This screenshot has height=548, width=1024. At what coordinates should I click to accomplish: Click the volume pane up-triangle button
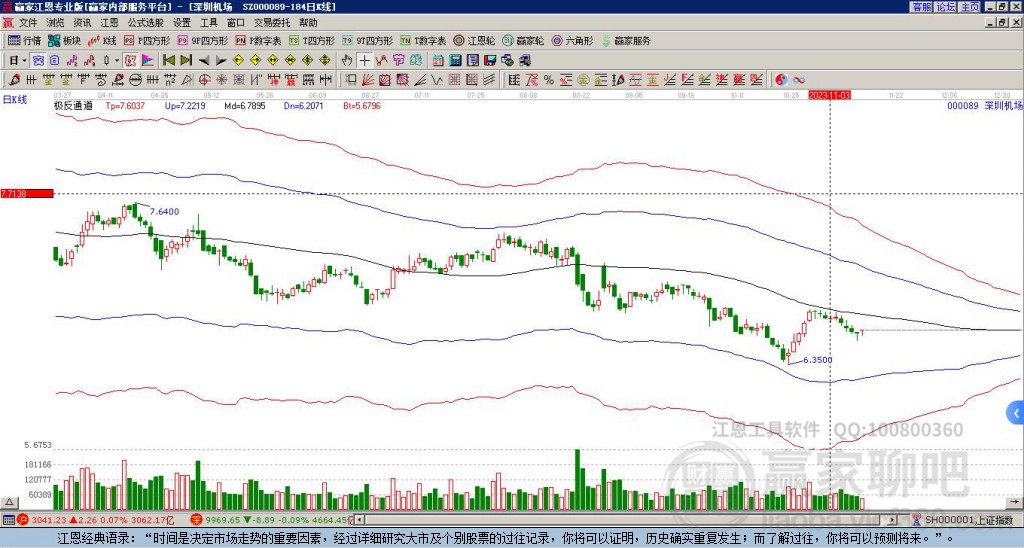(x=8, y=502)
